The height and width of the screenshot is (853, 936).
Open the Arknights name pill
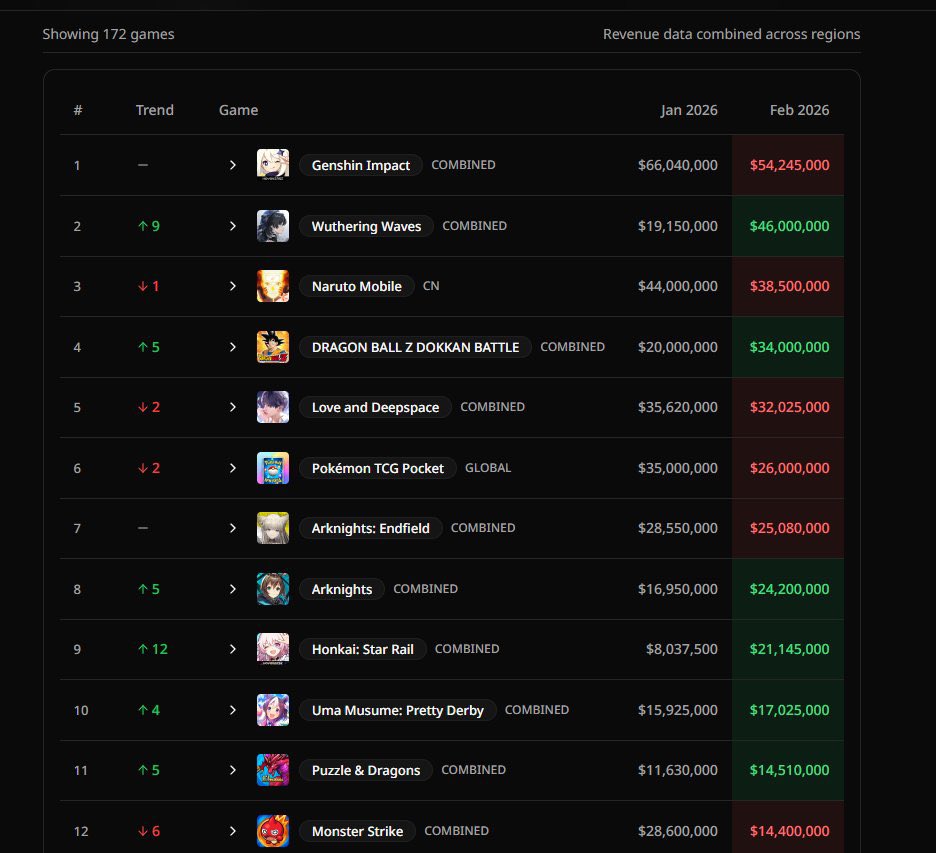pyautogui.click(x=341, y=589)
